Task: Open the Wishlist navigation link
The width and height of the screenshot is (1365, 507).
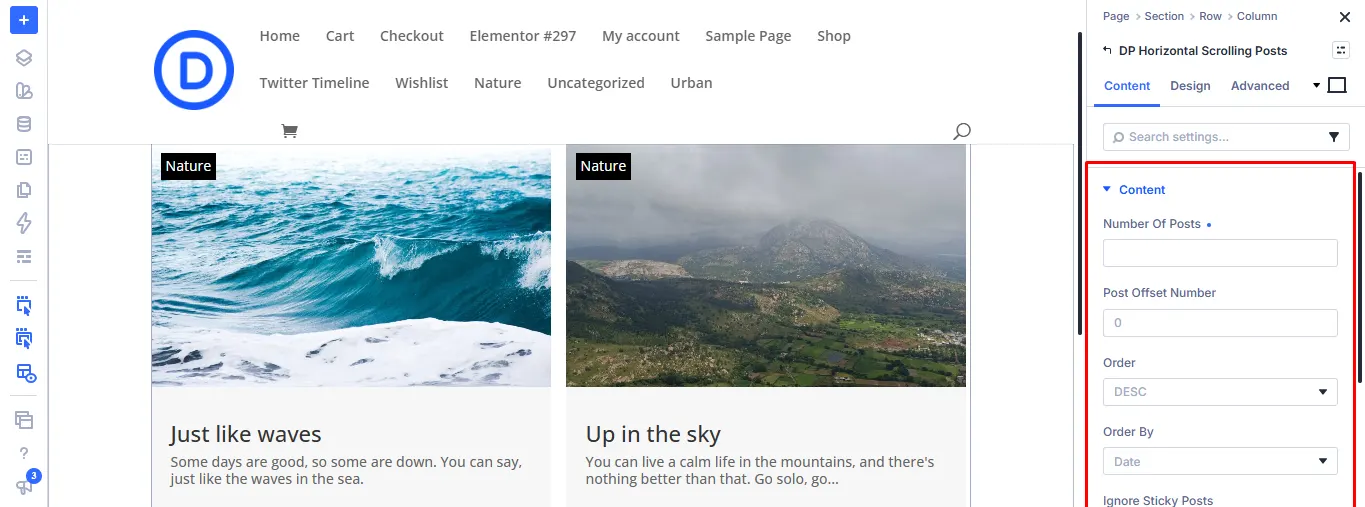Action: pos(421,83)
